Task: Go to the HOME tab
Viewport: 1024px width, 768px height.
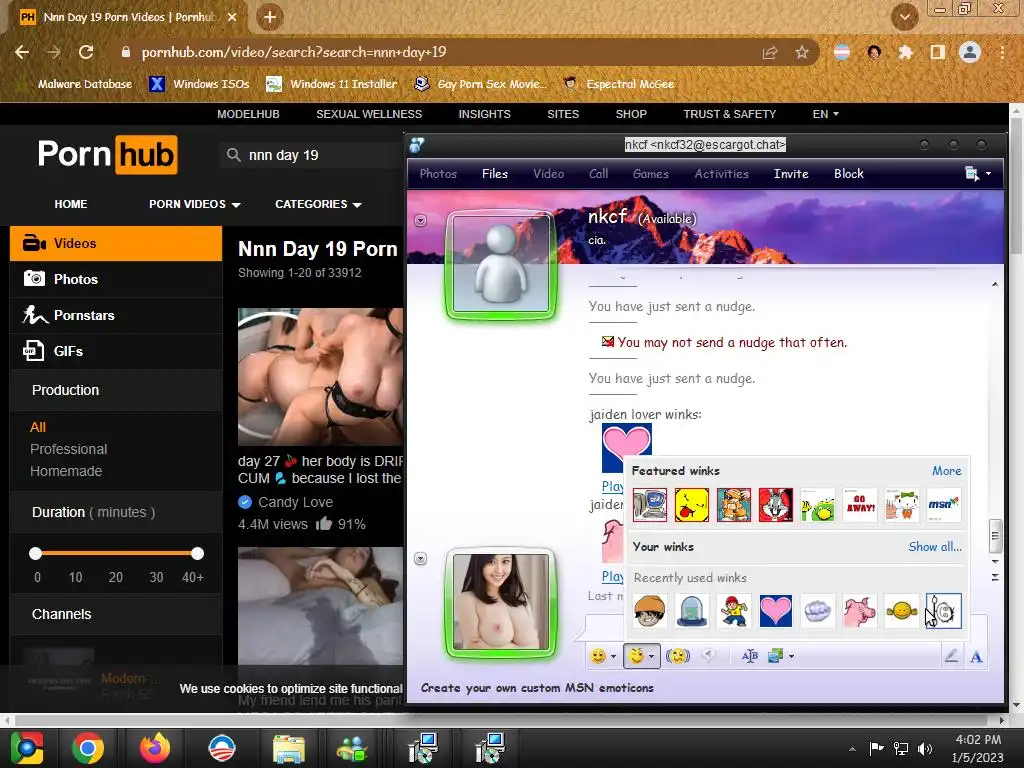Action: 71,204
